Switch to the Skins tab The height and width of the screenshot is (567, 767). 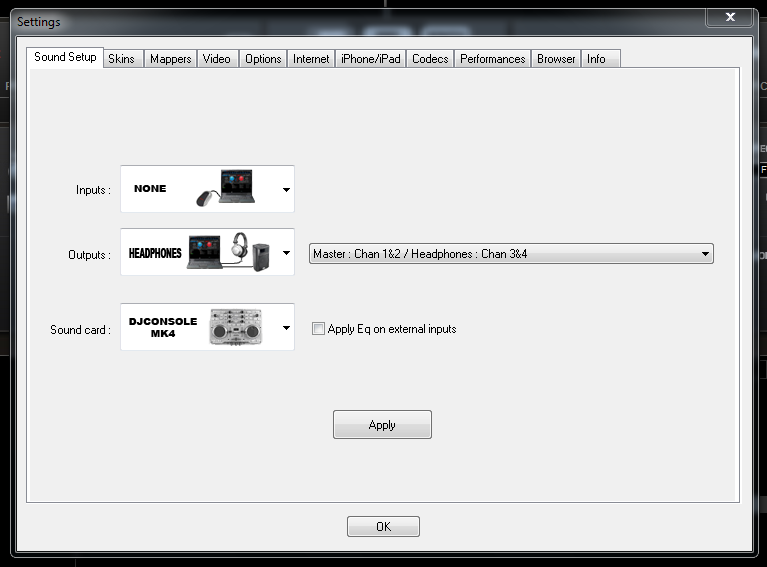[121, 59]
